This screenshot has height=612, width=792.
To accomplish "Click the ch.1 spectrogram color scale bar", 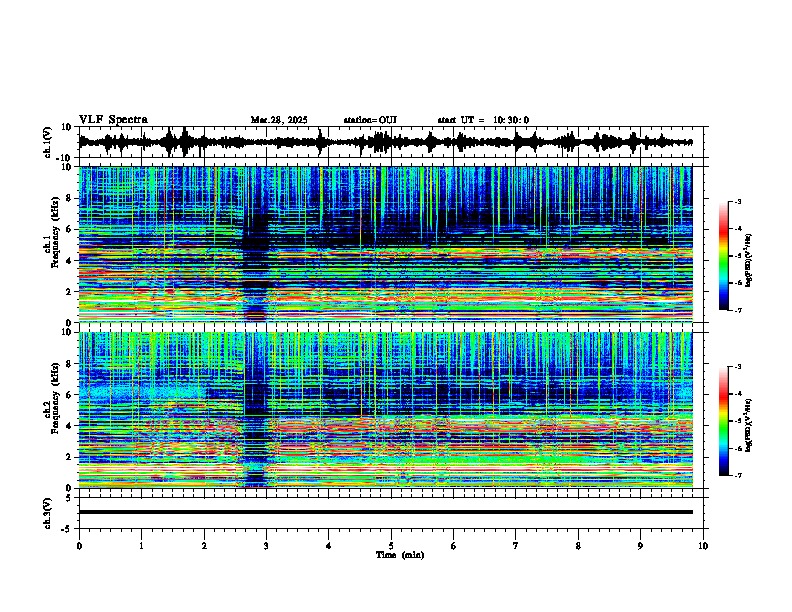I will click(724, 256).
